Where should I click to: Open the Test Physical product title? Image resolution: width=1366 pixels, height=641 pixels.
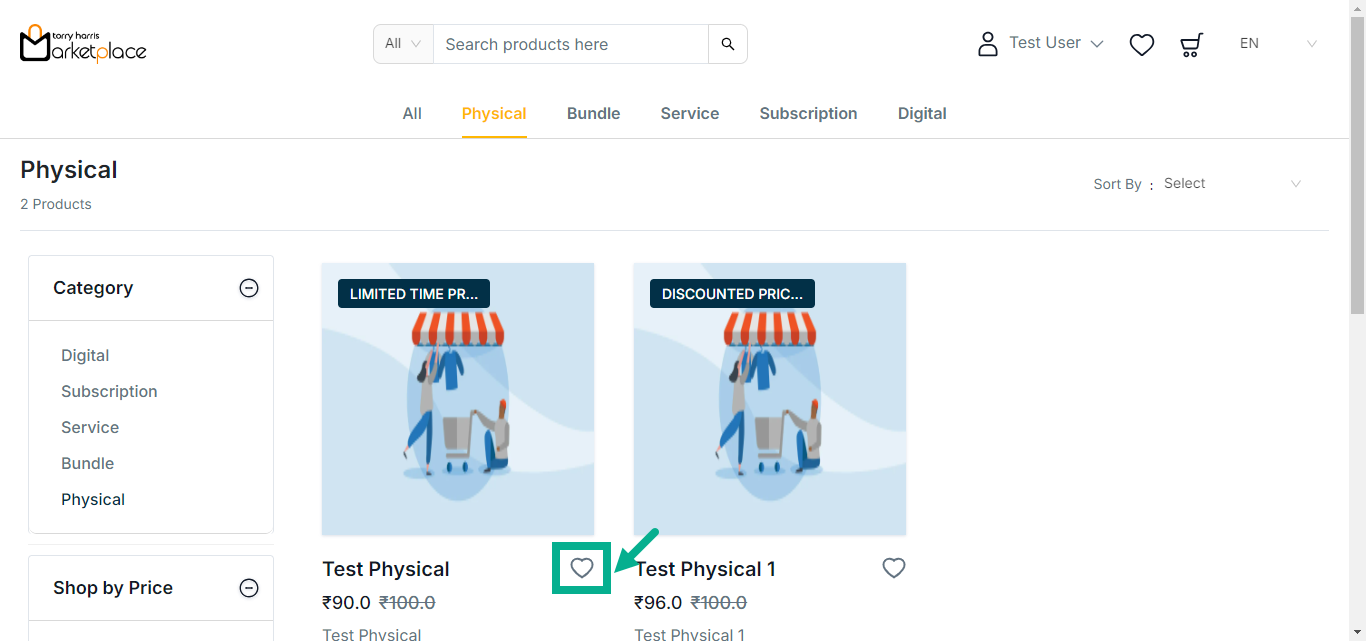tap(386, 569)
